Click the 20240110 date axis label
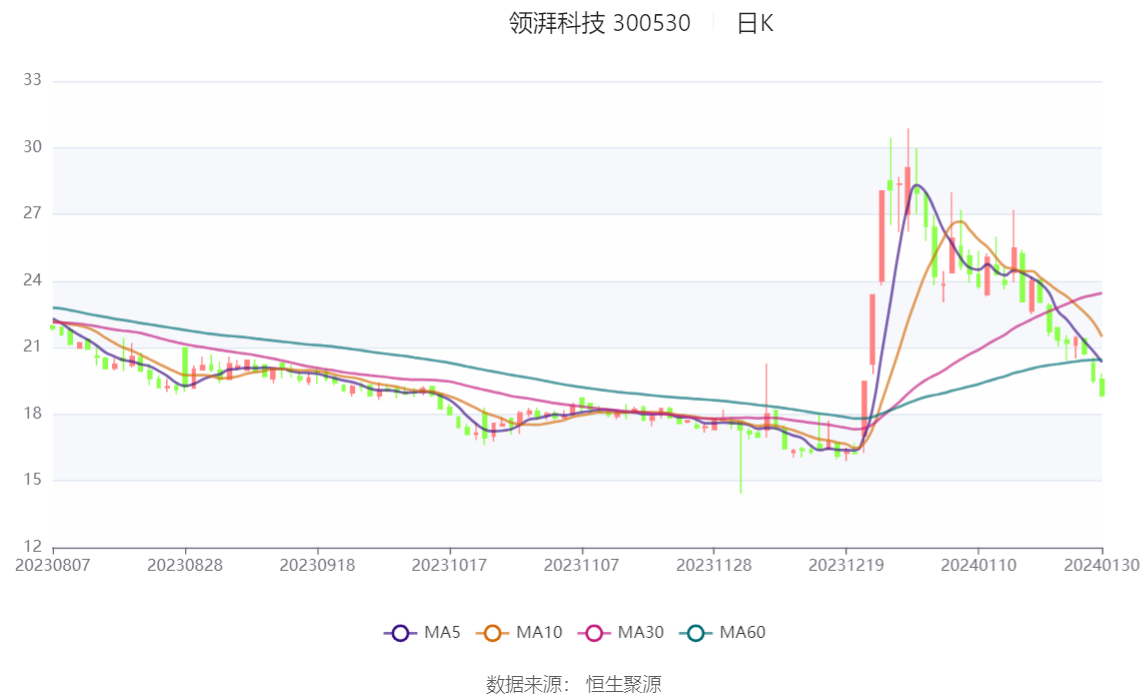The height and width of the screenshot is (699, 1148). (x=978, y=566)
